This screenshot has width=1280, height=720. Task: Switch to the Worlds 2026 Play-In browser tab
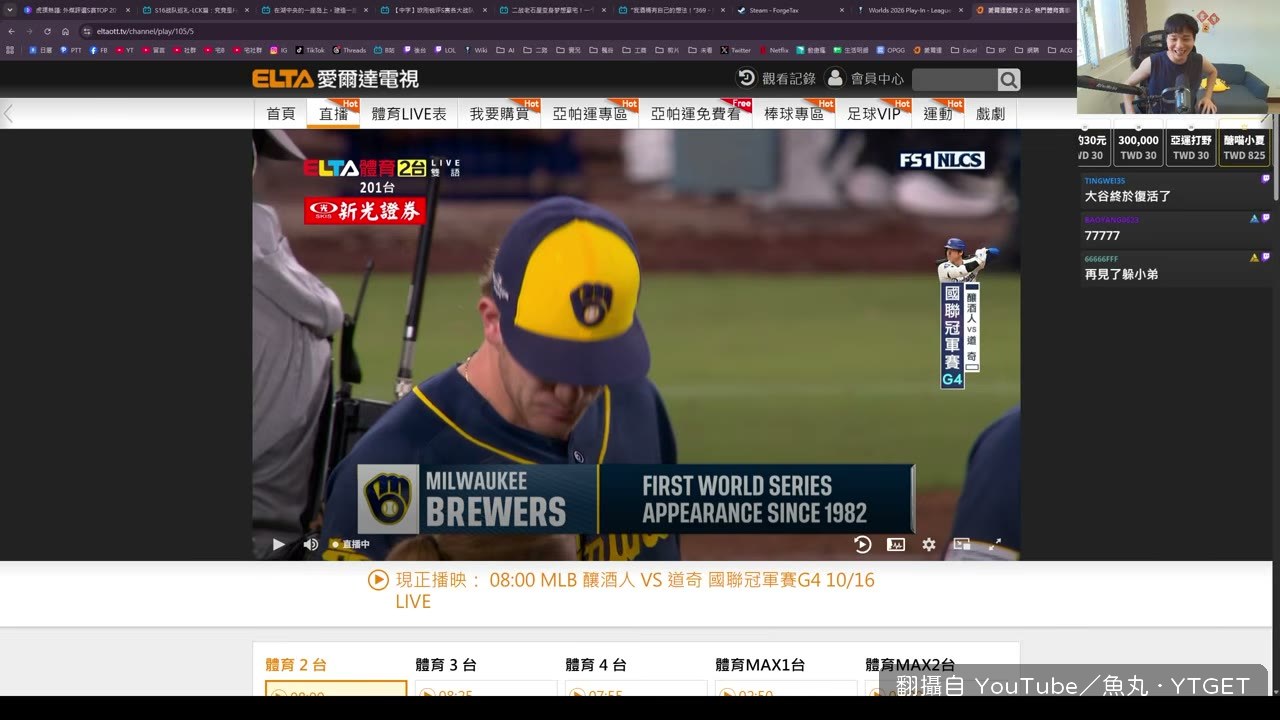pyautogui.click(x=910, y=10)
